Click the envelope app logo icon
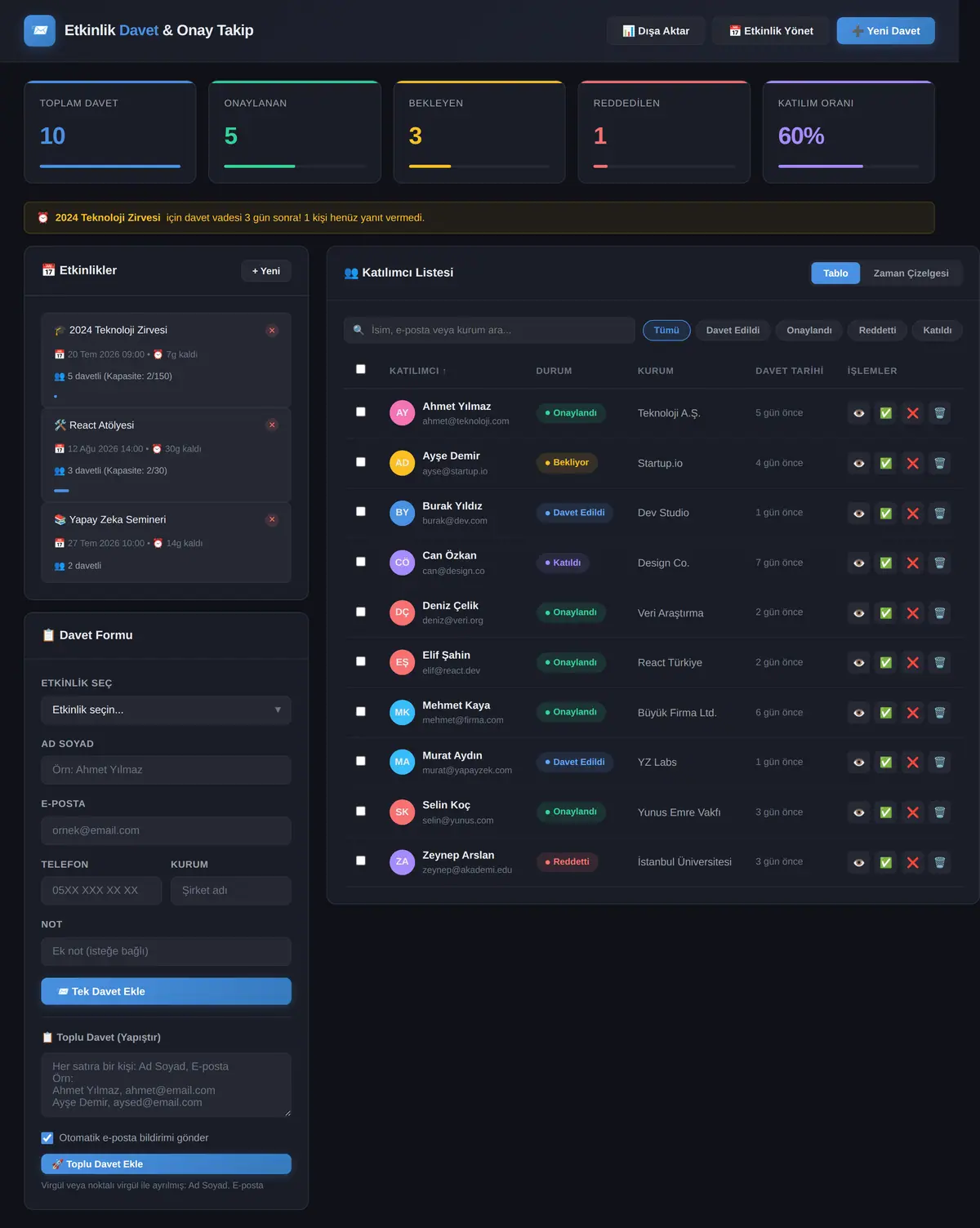Screen dimensions: 980x1228 coord(40,31)
